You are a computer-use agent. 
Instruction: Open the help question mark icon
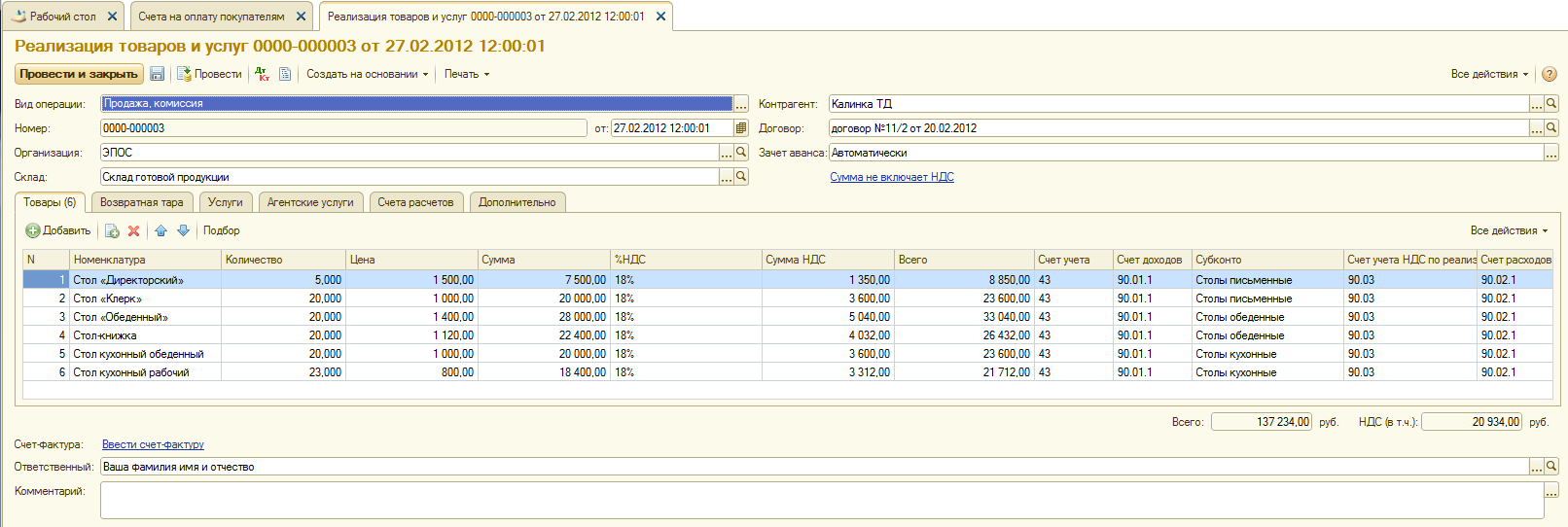pos(1550,74)
